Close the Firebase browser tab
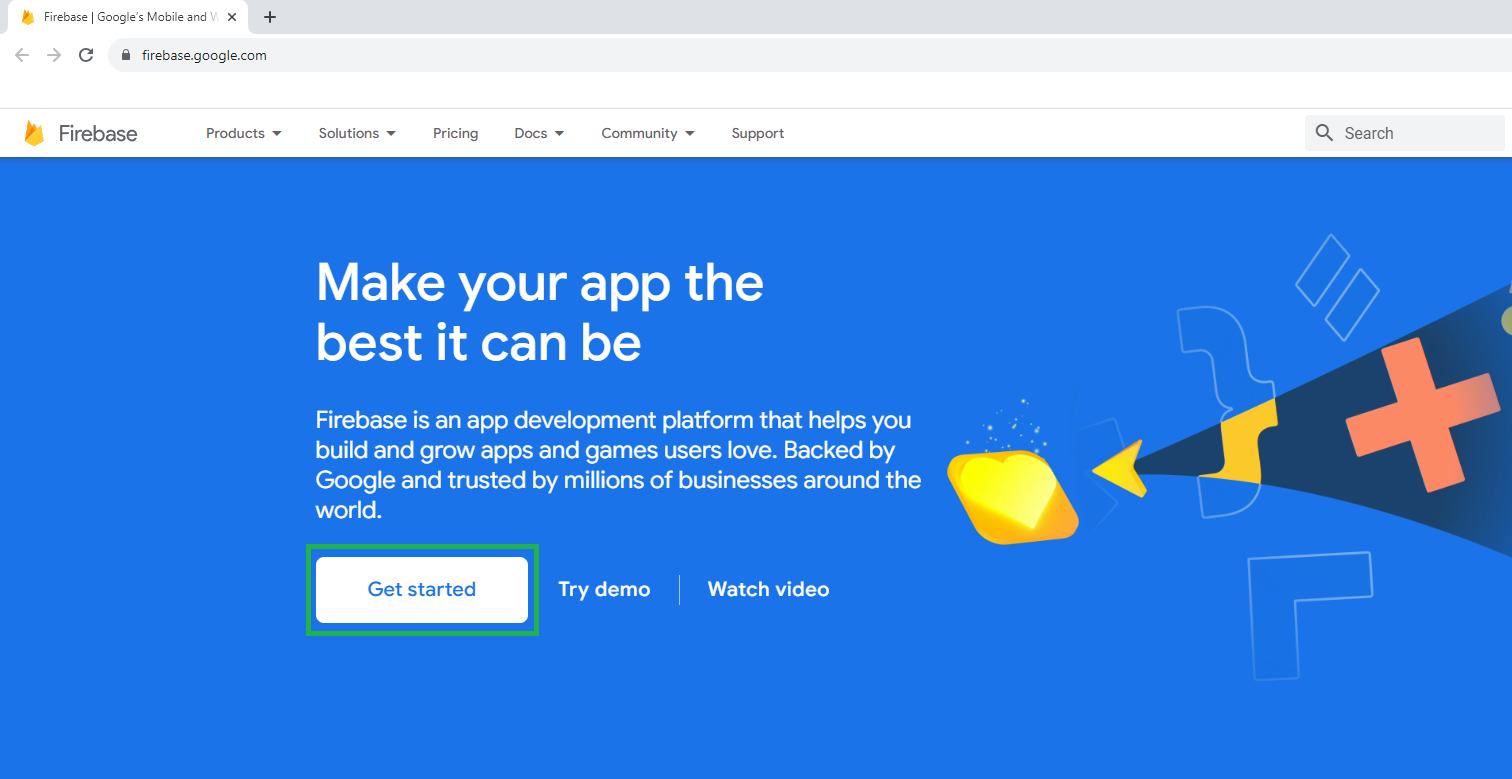1512x779 pixels. click(x=232, y=17)
